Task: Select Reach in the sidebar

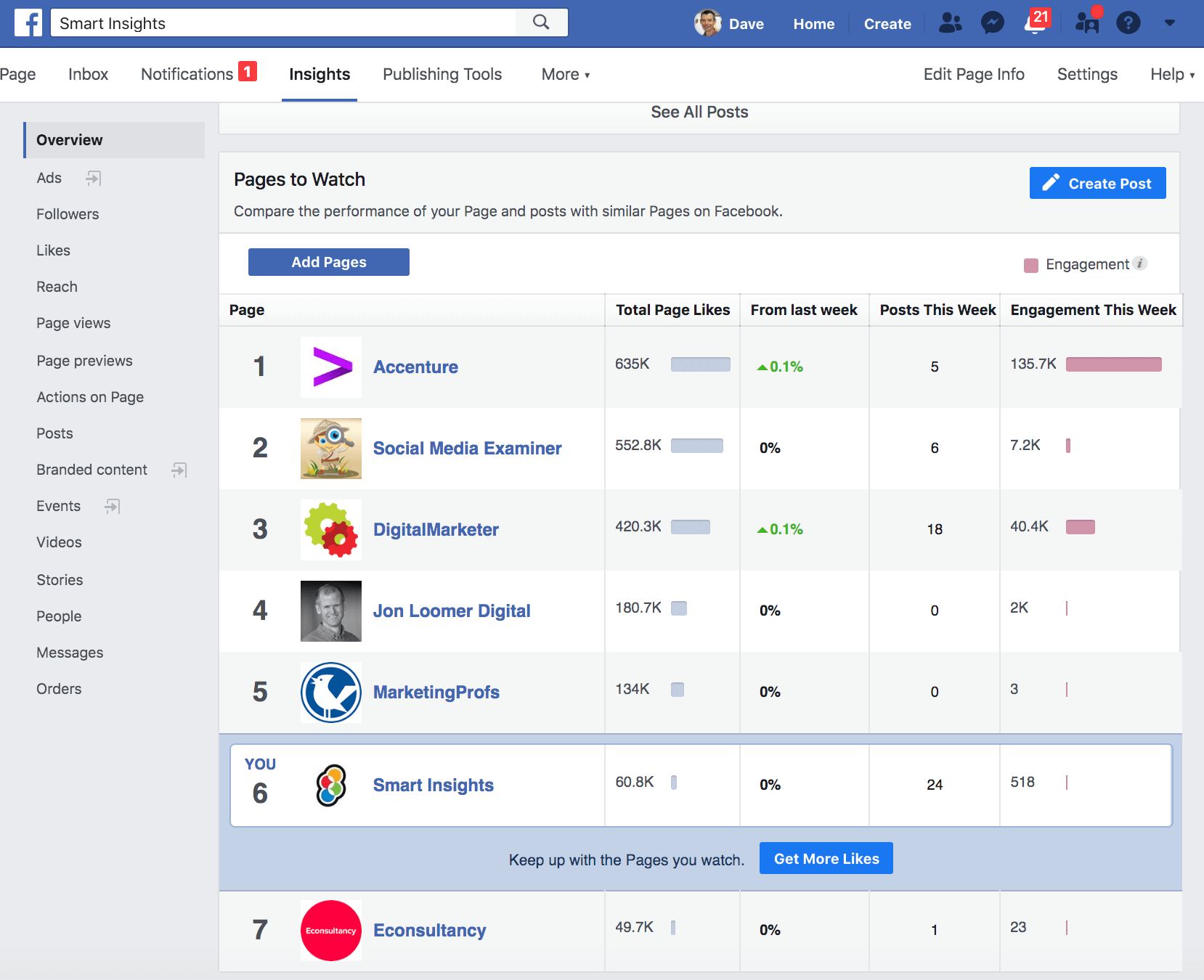Action: click(x=57, y=287)
